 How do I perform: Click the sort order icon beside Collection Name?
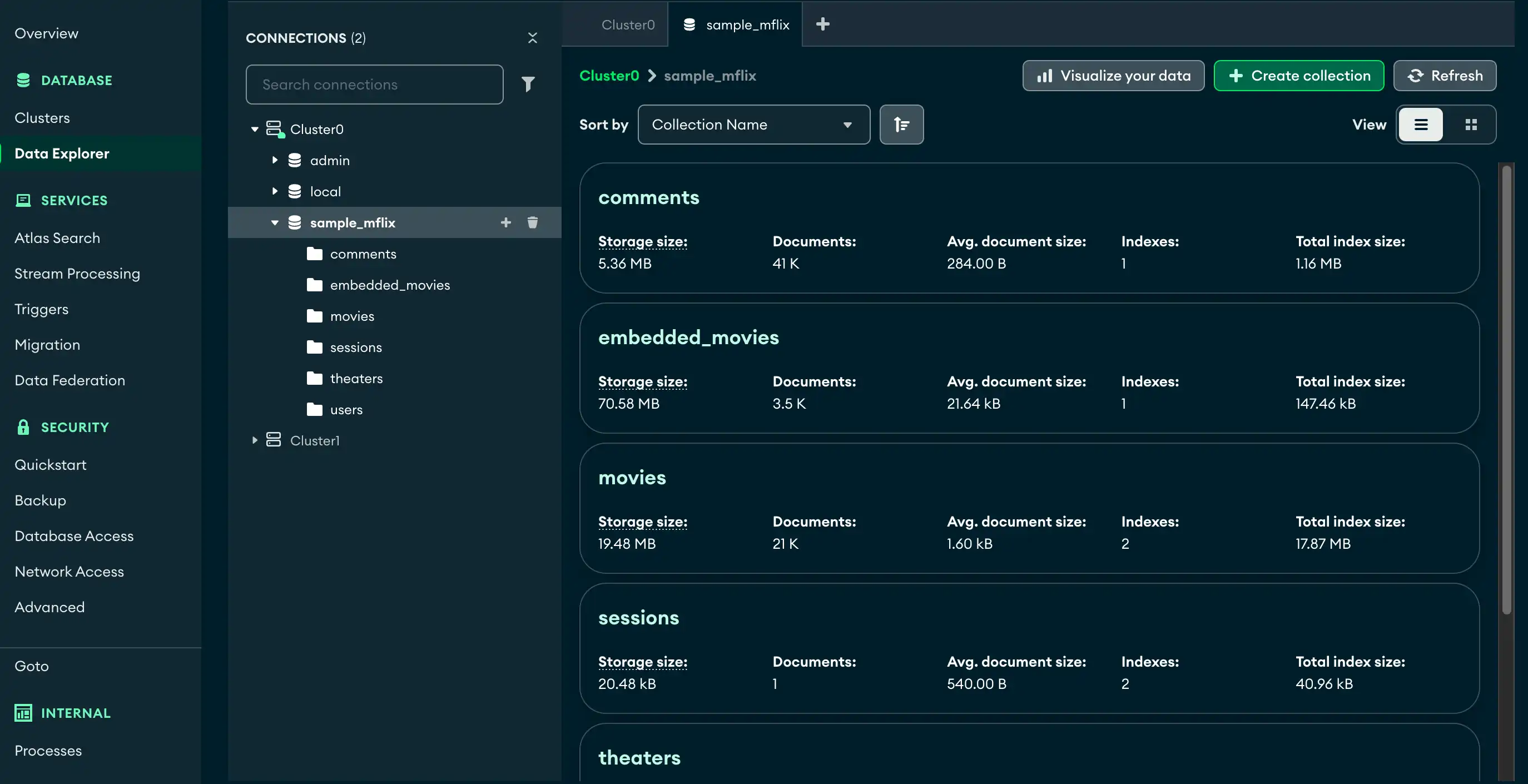pyautogui.click(x=901, y=125)
